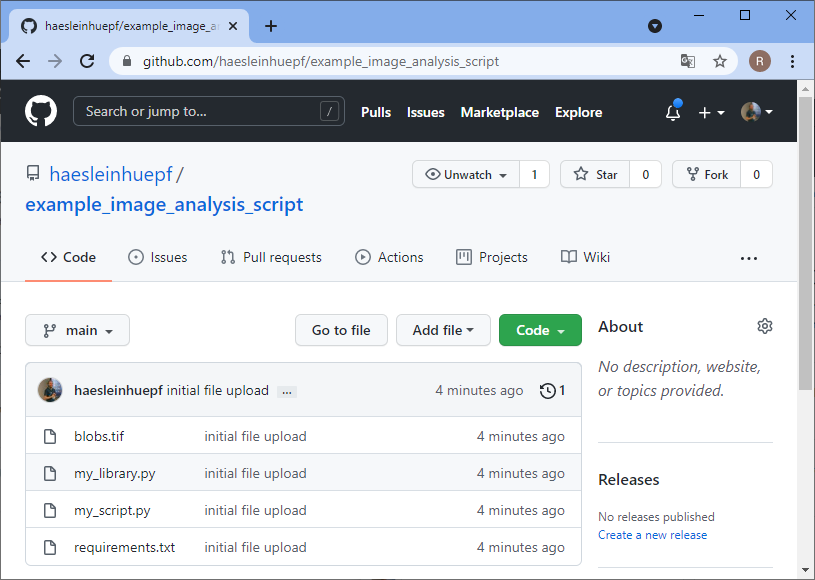
Task: Fork this repository
Action: 706,174
